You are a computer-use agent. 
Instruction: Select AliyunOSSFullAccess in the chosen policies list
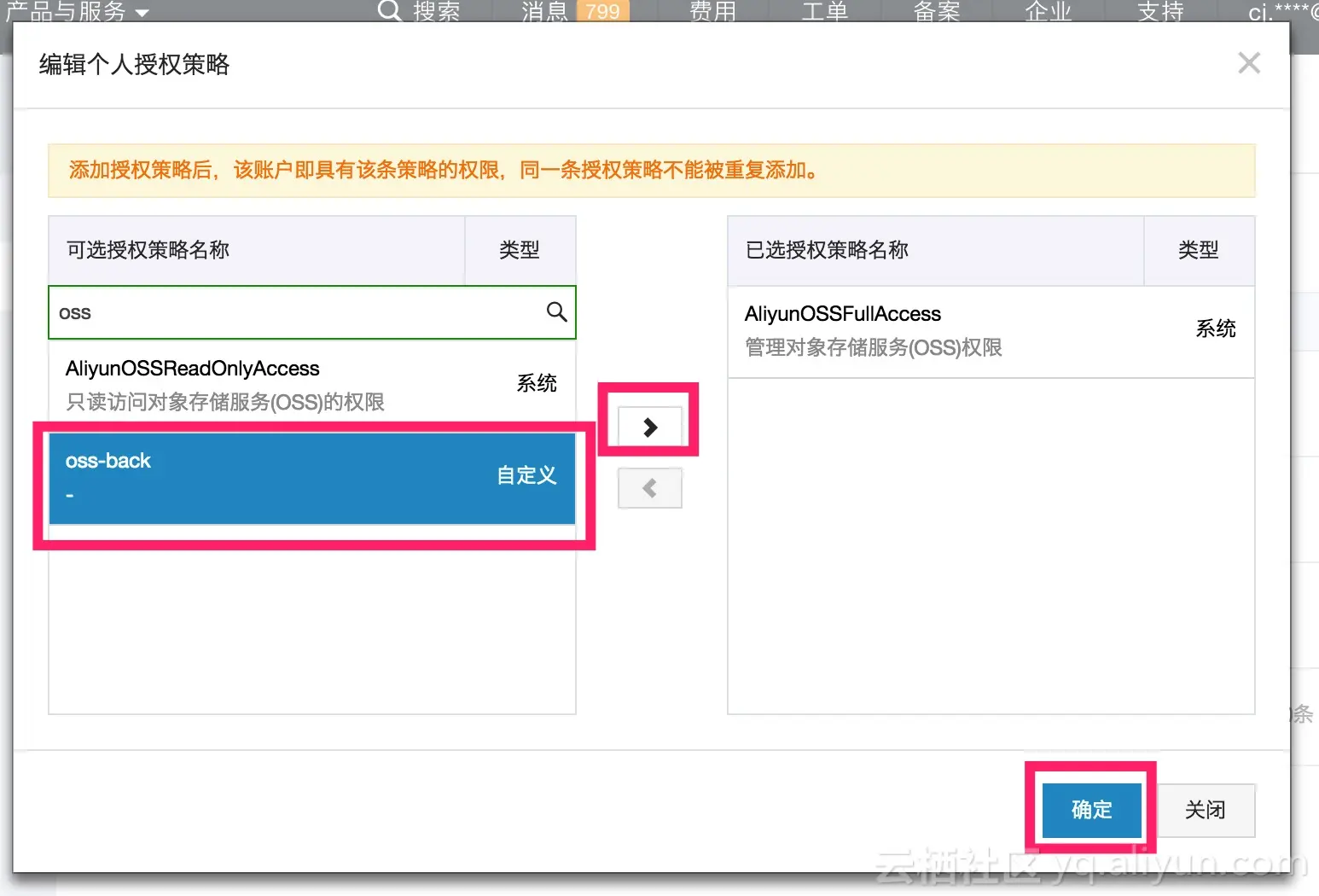coord(991,331)
